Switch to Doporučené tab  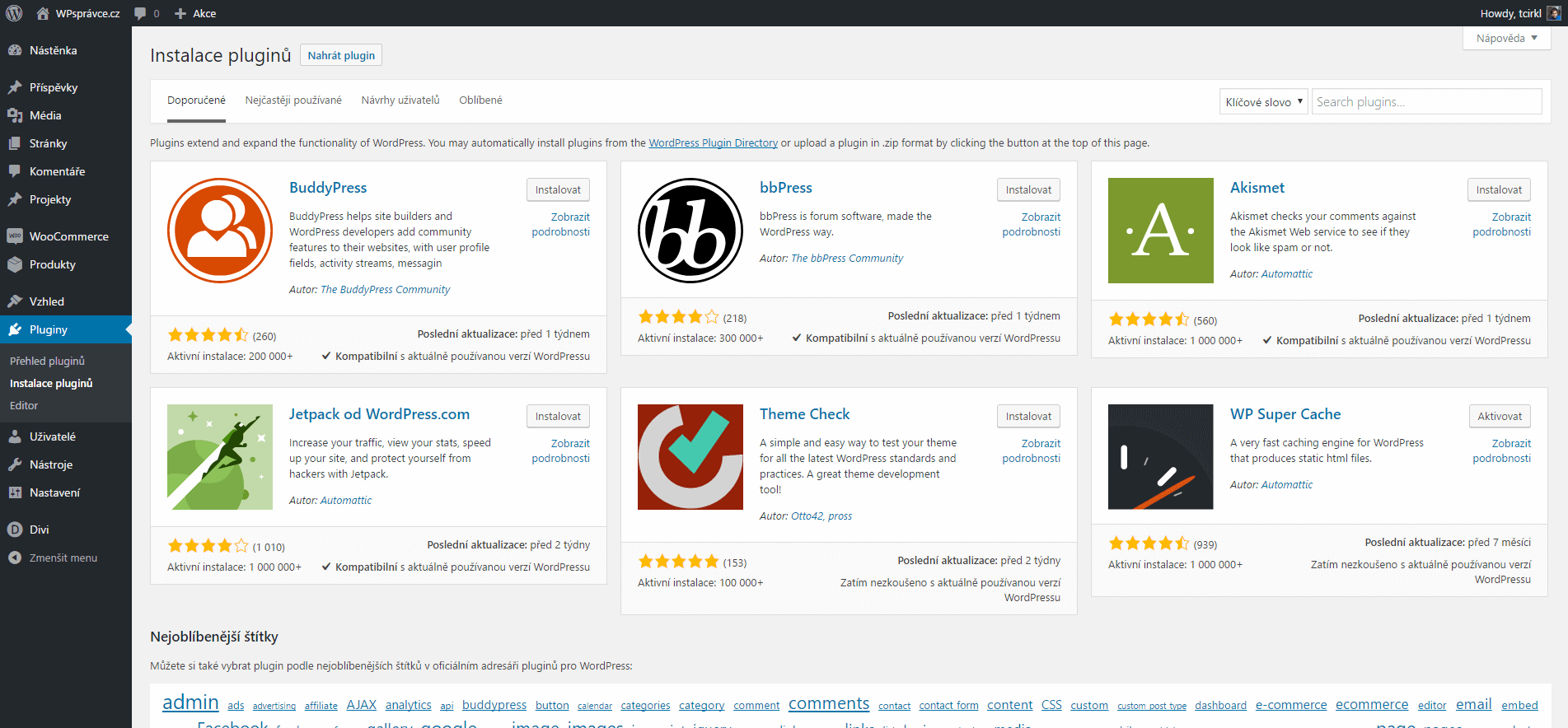coord(196,100)
